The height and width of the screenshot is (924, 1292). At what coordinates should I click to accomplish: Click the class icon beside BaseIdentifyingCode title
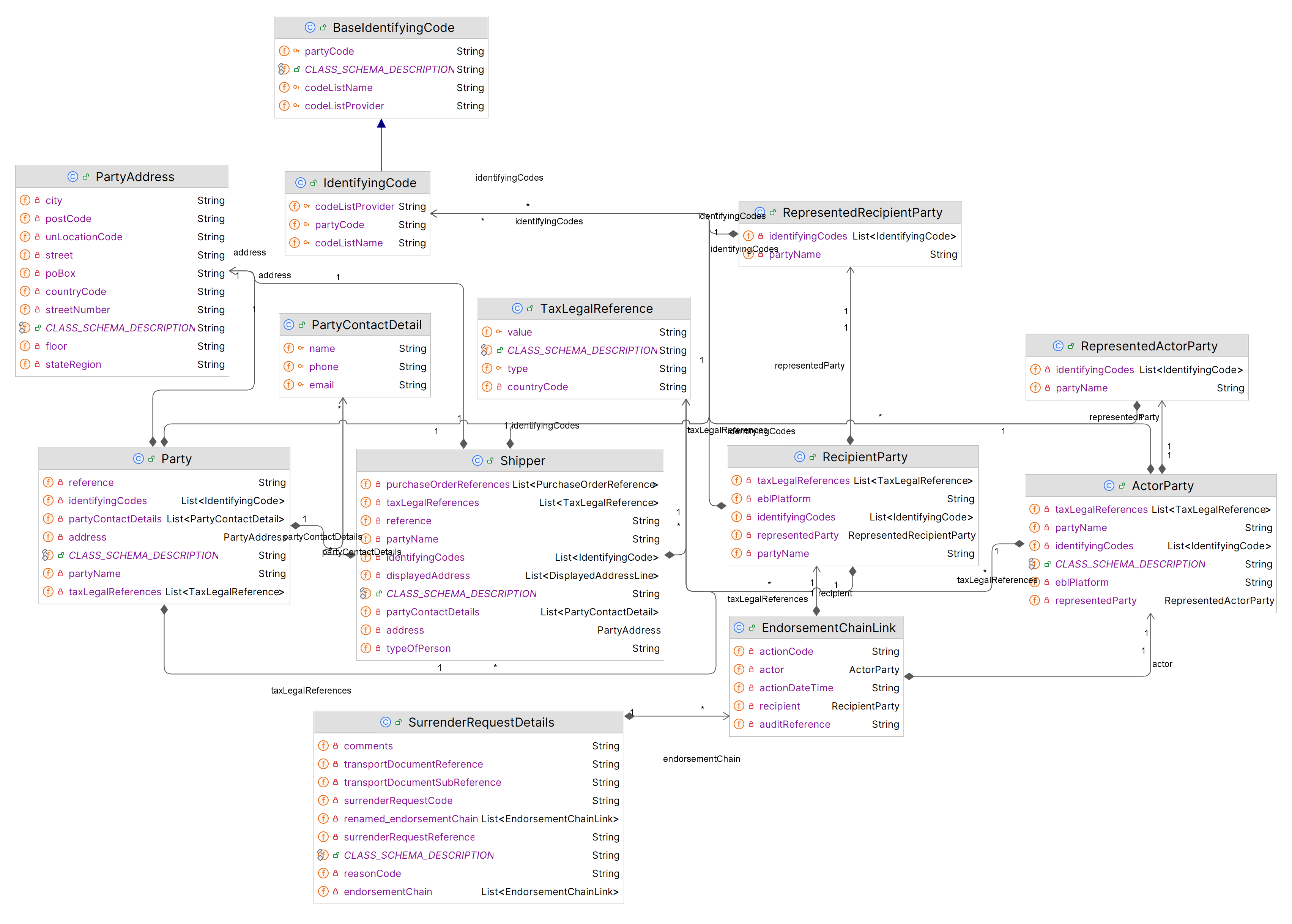point(309,27)
